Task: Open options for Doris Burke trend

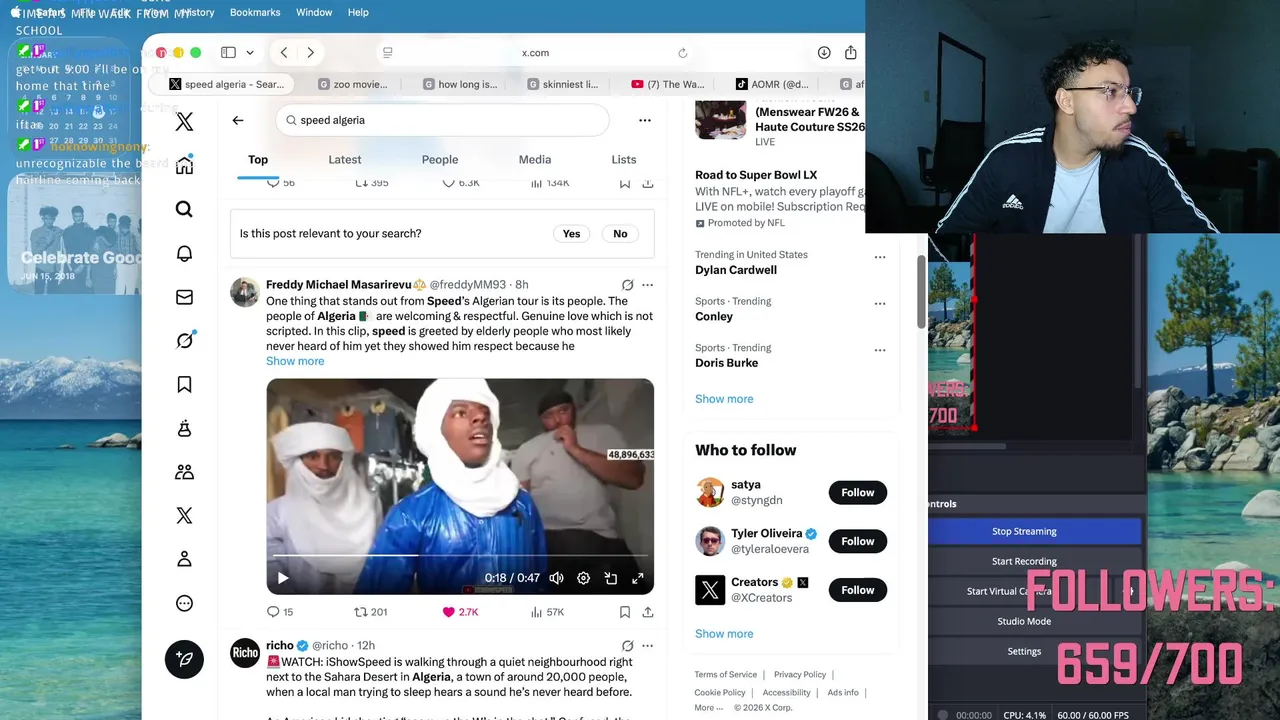Action: coord(880,350)
